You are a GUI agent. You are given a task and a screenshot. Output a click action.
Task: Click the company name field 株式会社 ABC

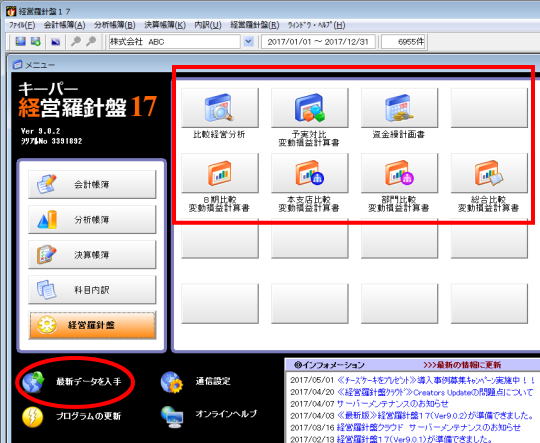(175, 42)
